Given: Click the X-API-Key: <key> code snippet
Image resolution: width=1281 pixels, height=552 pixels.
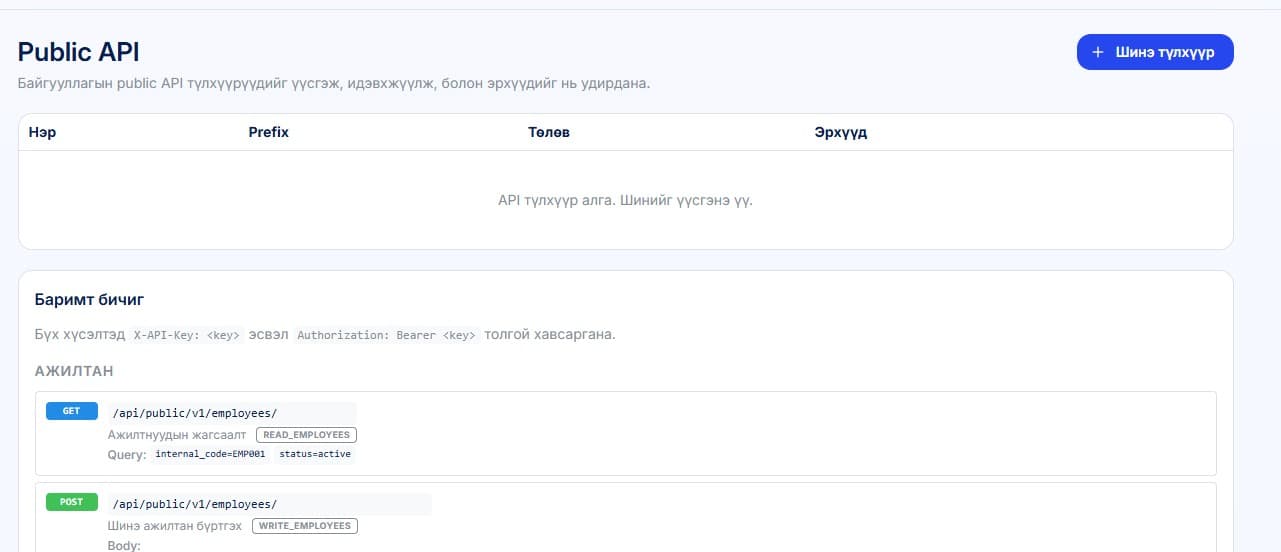Looking at the screenshot, I should pyautogui.click(x=187, y=335).
